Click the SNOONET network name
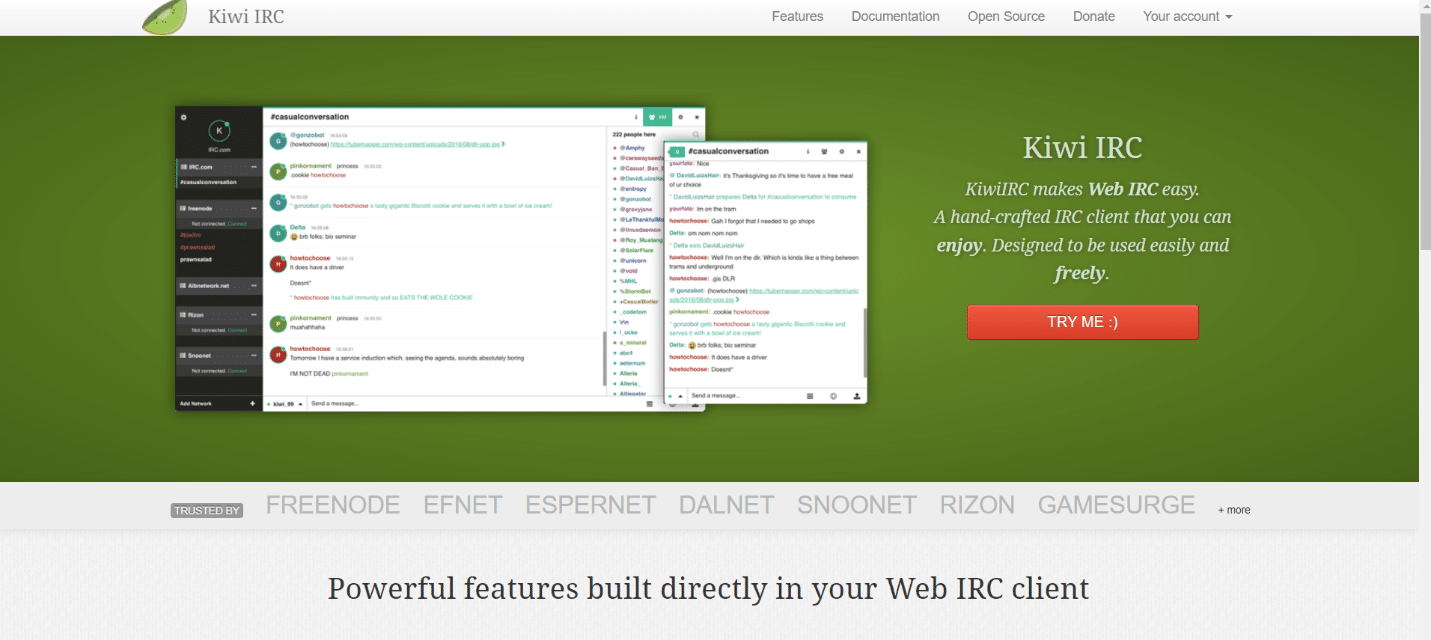 point(857,505)
